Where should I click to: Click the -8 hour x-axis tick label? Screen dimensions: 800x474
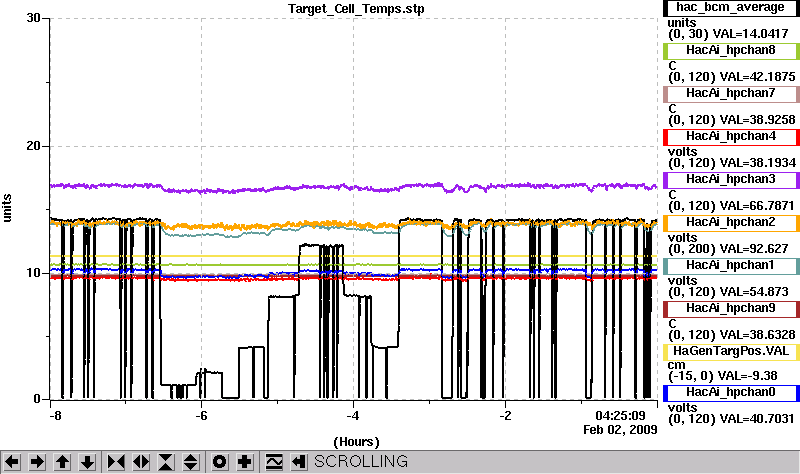[55, 416]
